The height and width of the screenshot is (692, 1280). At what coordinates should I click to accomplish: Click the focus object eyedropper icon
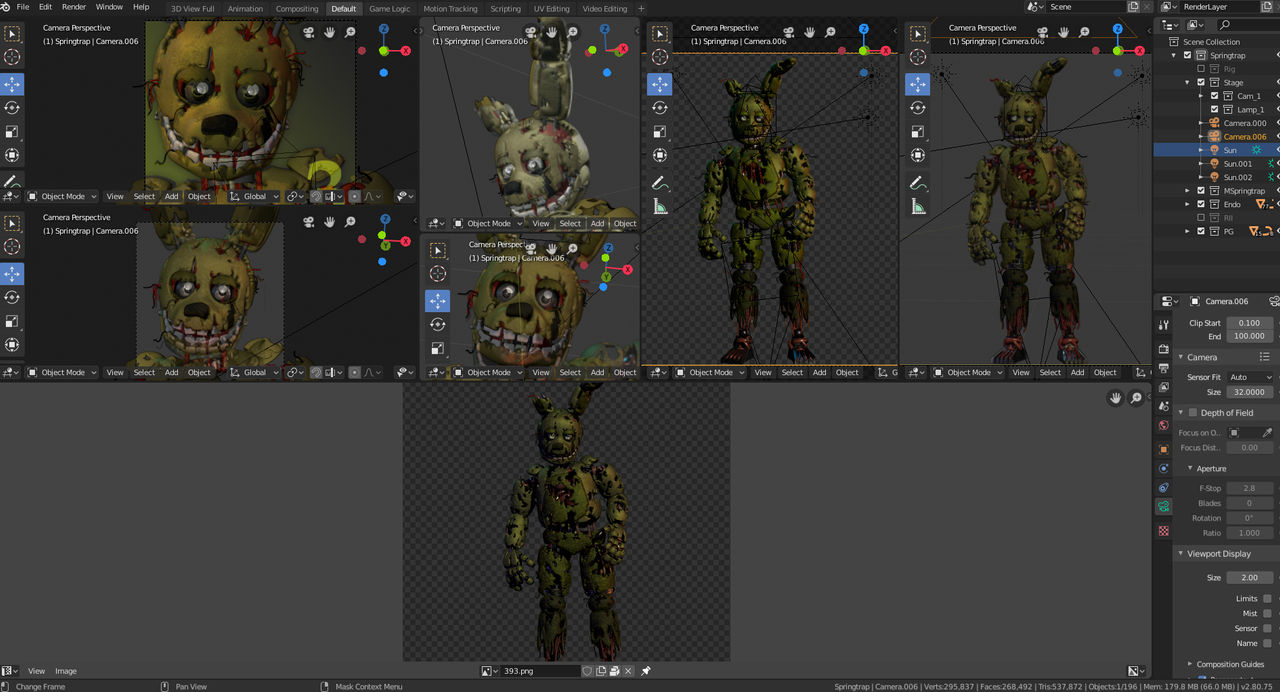pos(1267,433)
